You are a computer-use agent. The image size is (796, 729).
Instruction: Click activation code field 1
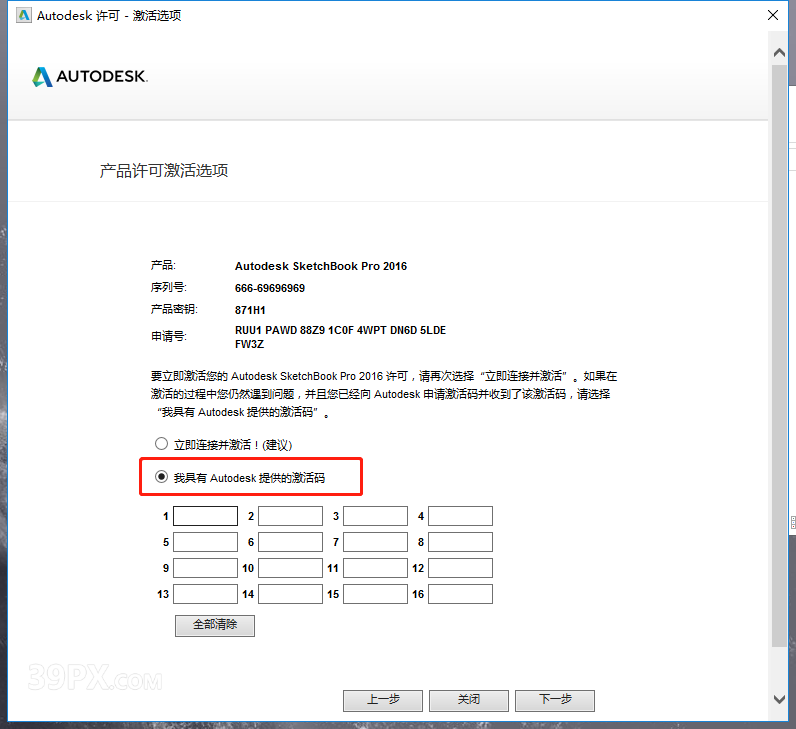click(x=205, y=516)
